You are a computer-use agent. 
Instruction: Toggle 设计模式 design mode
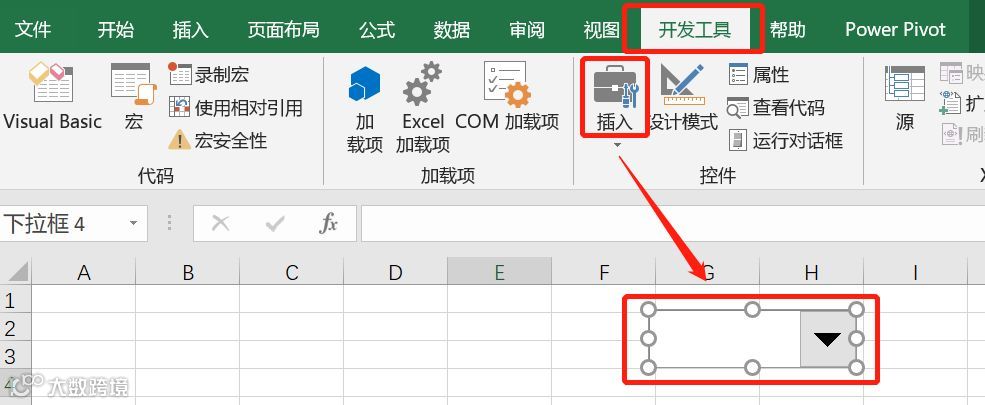pyautogui.click(x=684, y=97)
